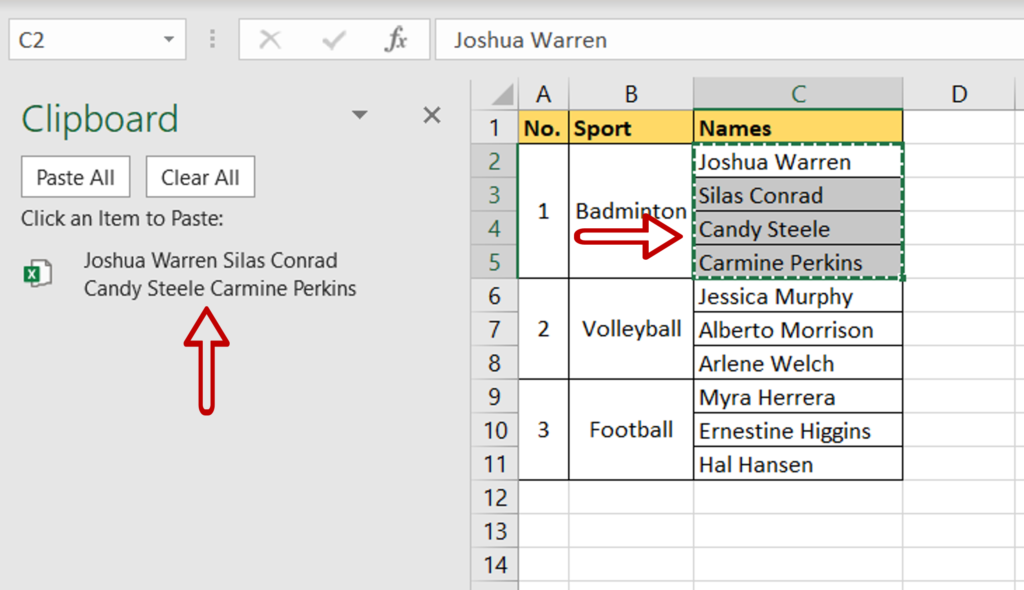1024x590 pixels.
Task: Select column B header
Action: click(631, 94)
